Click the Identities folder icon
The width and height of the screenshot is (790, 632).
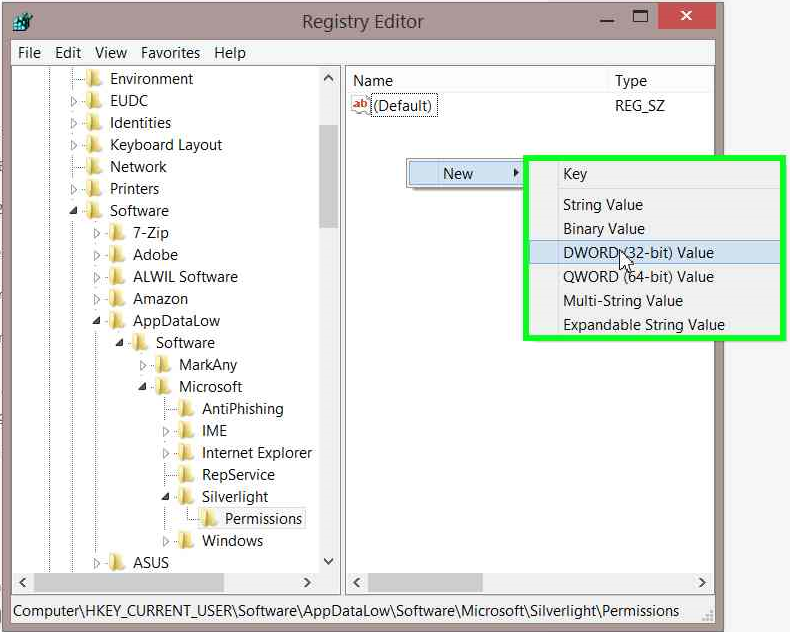point(94,122)
